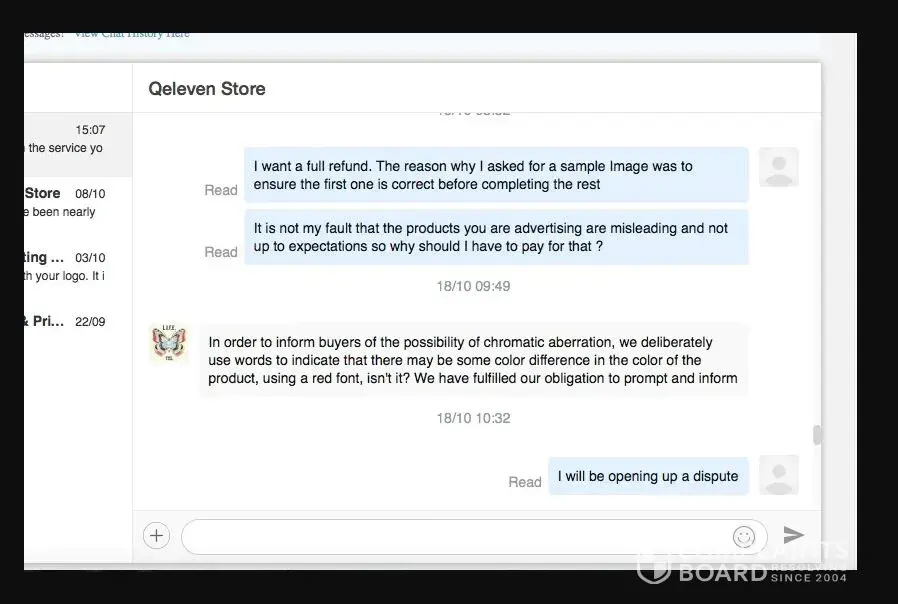The image size is (898, 604).
Task: Click the plus attachment icon
Action: (156, 536)
